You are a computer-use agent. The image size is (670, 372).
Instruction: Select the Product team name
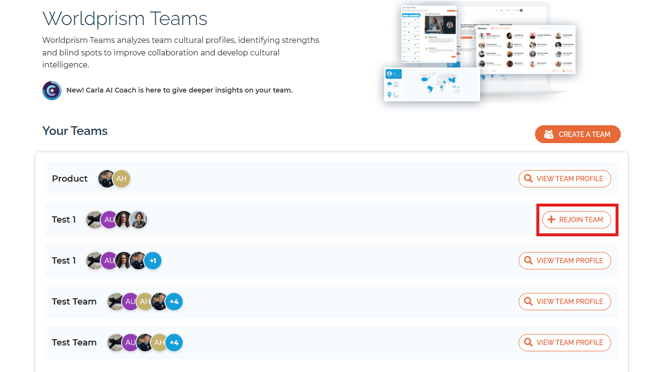pyautogui.click(x=70, y=179)
